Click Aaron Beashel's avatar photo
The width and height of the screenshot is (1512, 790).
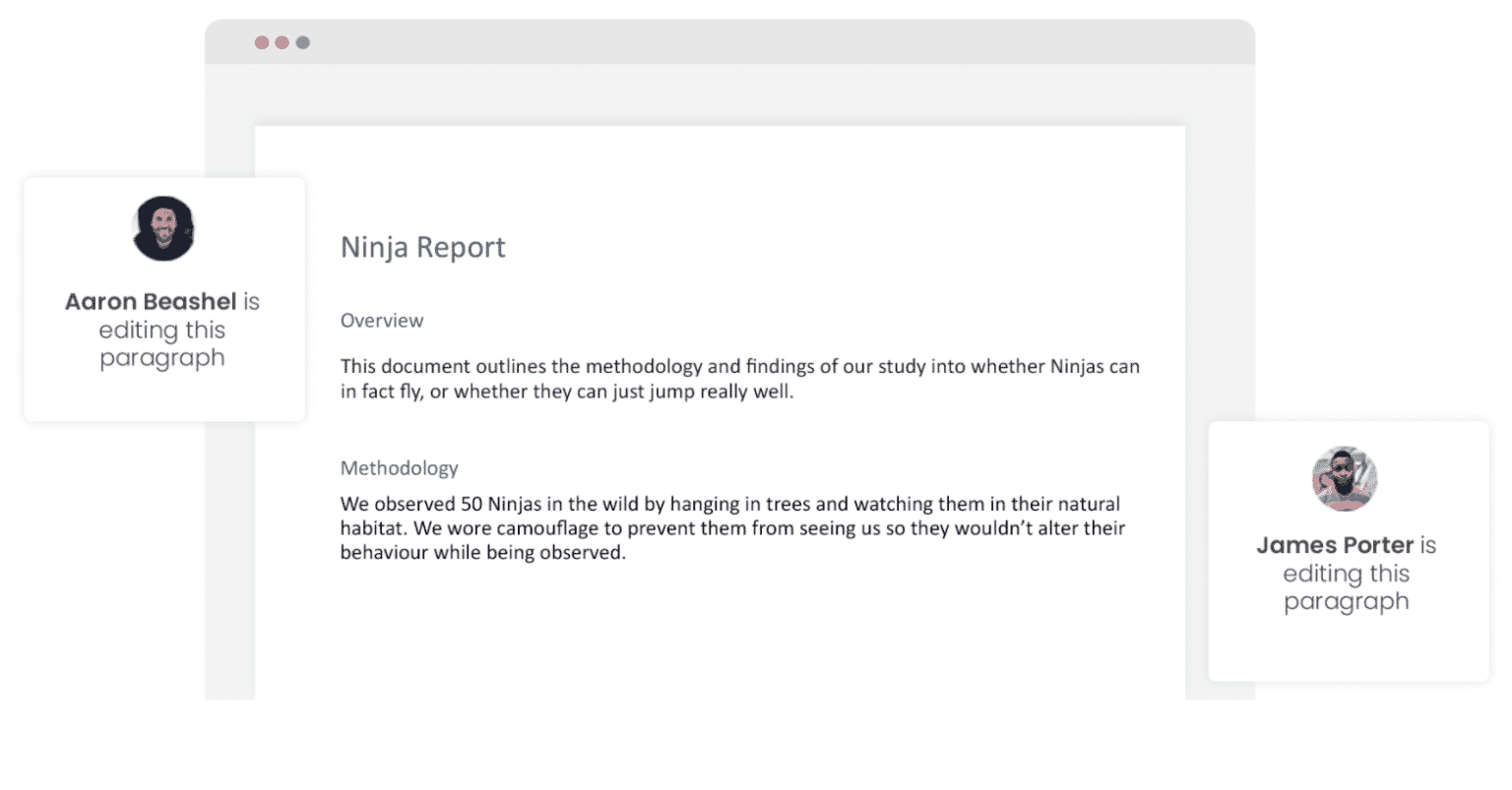163,228
